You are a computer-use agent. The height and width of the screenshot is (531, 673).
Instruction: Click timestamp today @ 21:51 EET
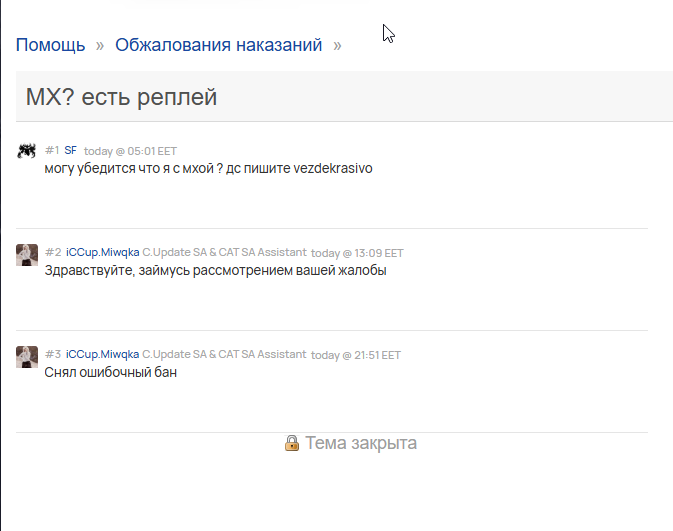point(356,355)
